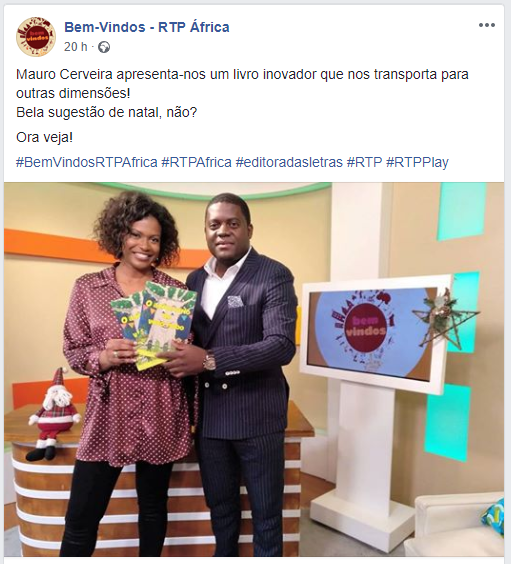511x564 pixels.
Task: Click the 'Ora veja!' text line
Action: click(x=45, y=137)
